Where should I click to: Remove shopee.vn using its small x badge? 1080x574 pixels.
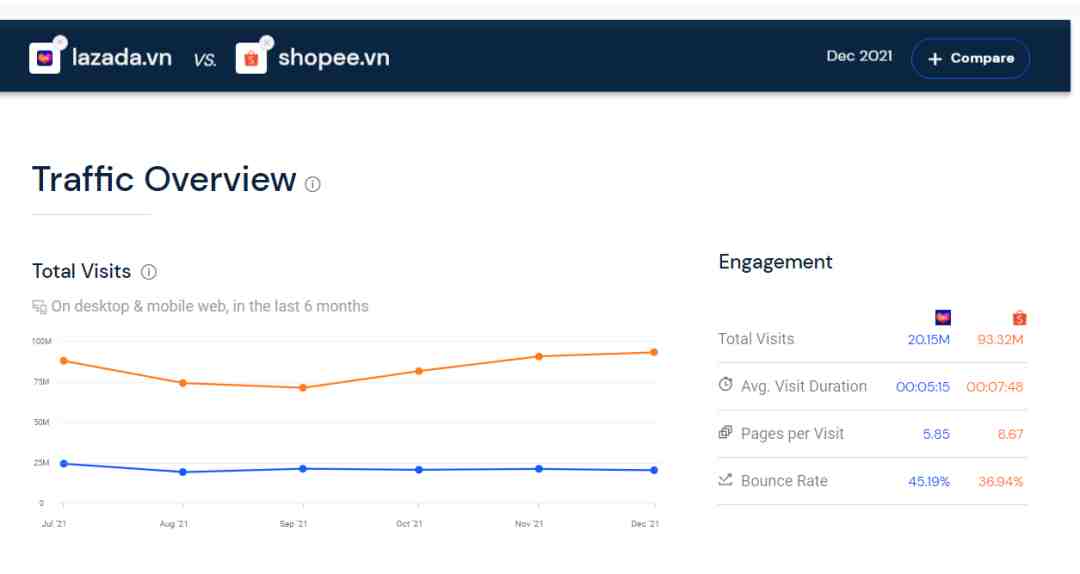click(266, 42)
